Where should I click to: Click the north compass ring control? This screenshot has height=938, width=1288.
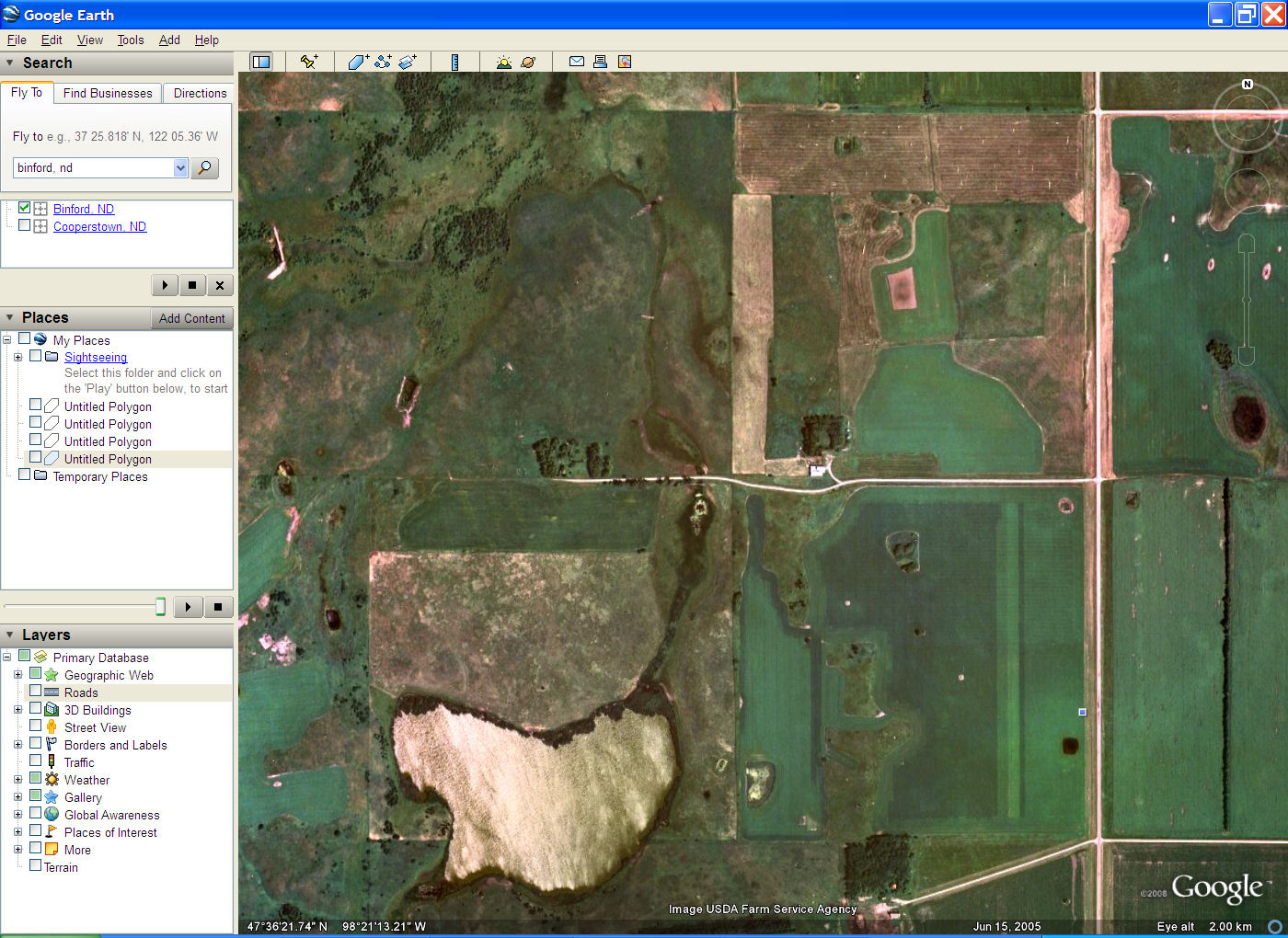click(x=1247, y=117)
